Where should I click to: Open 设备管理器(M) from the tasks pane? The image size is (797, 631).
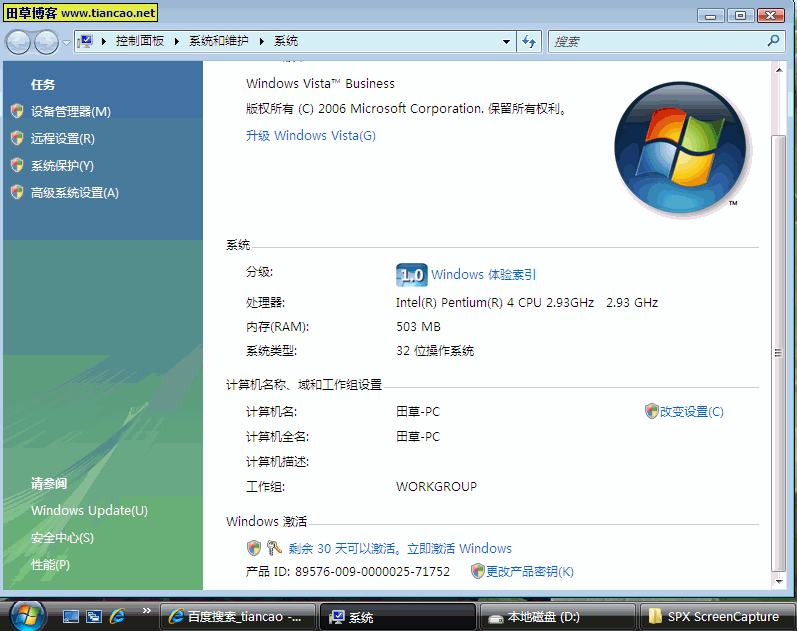71,111
